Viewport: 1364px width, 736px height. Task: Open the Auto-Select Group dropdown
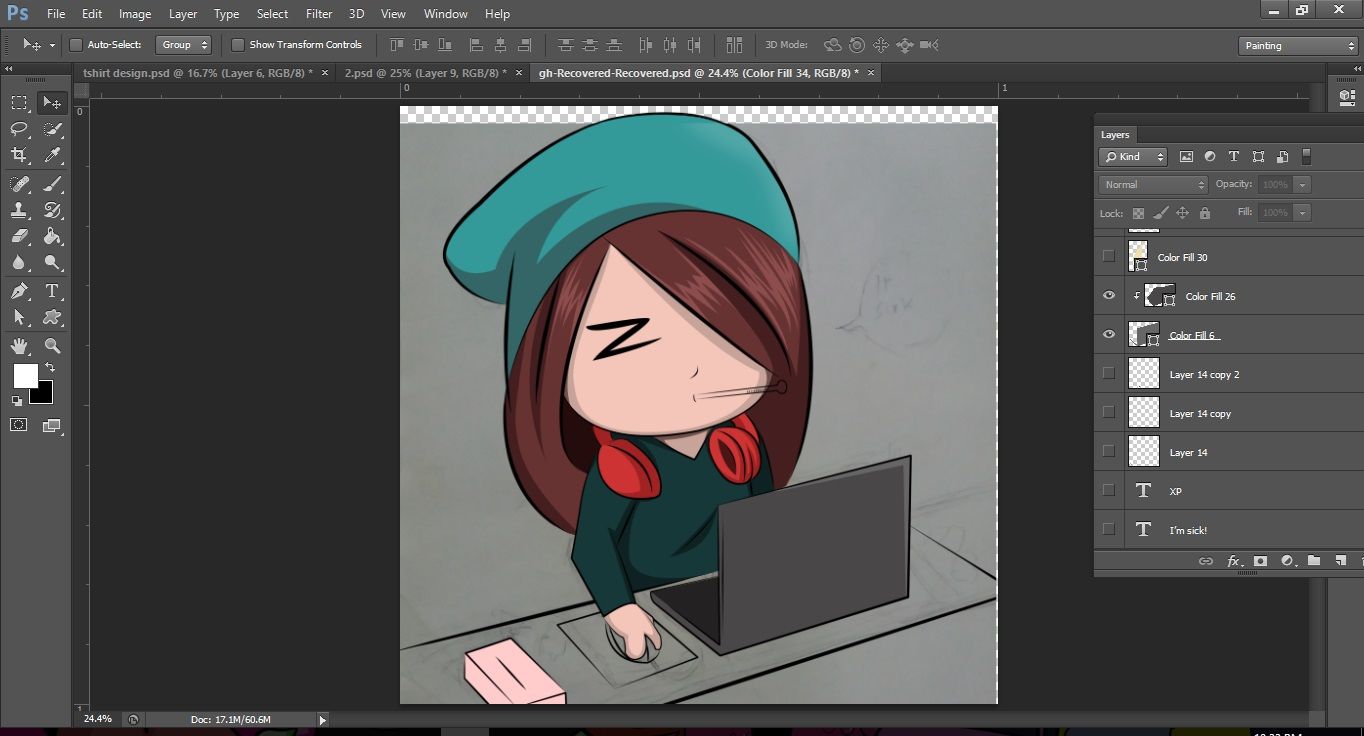(184, 45)
